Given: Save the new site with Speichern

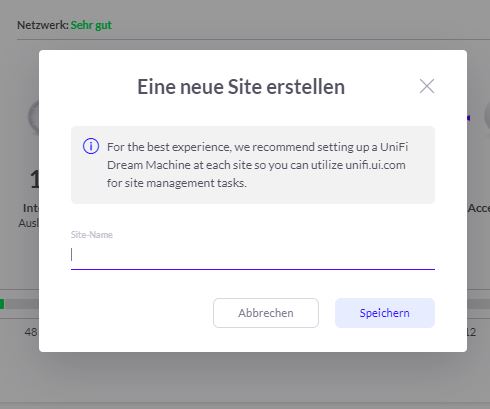Looking at the screenshot, I should coord(385,313).
